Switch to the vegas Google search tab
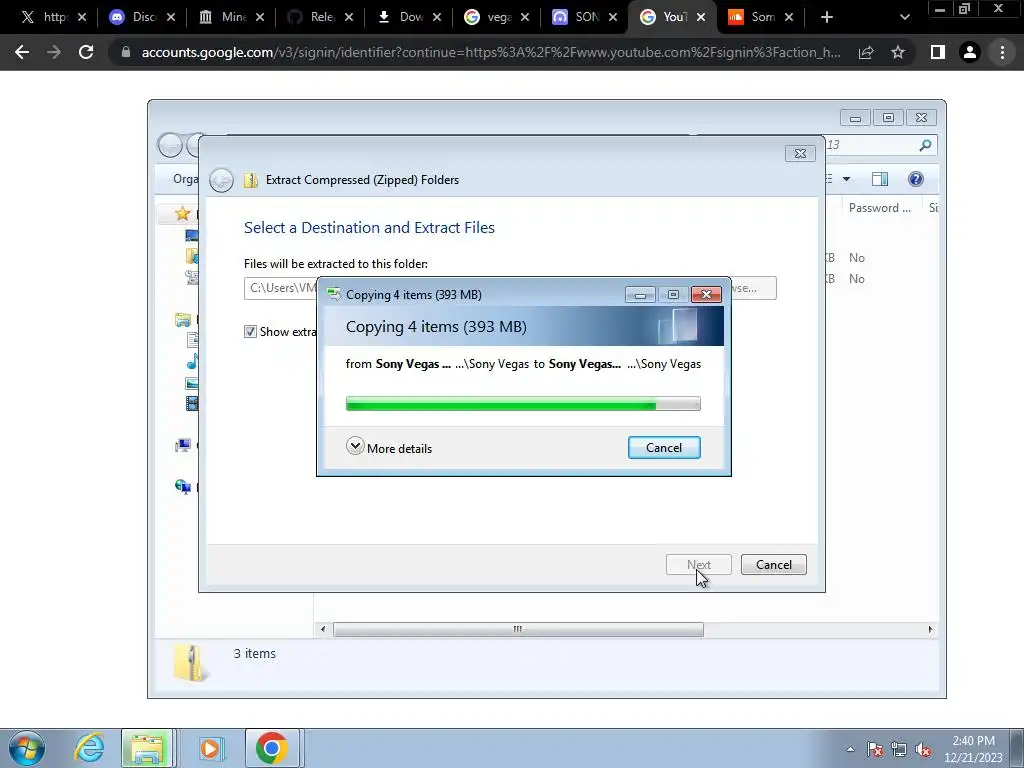Screen dimensions: 1024x768 pyautogui.click(x=496, y=17)
